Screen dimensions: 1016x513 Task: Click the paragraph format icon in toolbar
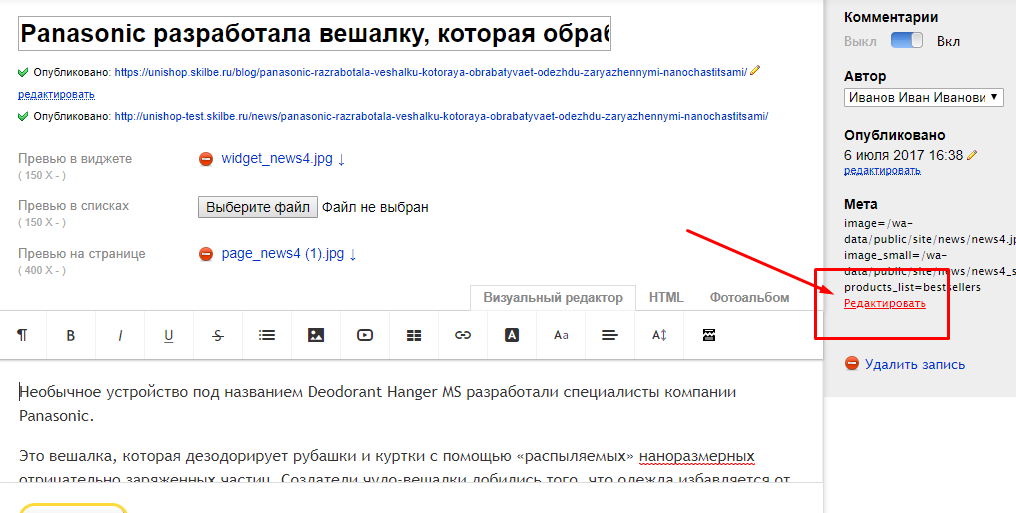22,336
